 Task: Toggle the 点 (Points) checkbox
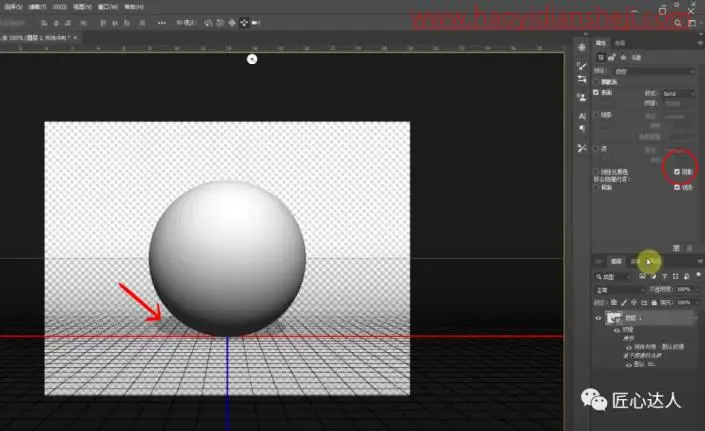(x=596, y=148)
